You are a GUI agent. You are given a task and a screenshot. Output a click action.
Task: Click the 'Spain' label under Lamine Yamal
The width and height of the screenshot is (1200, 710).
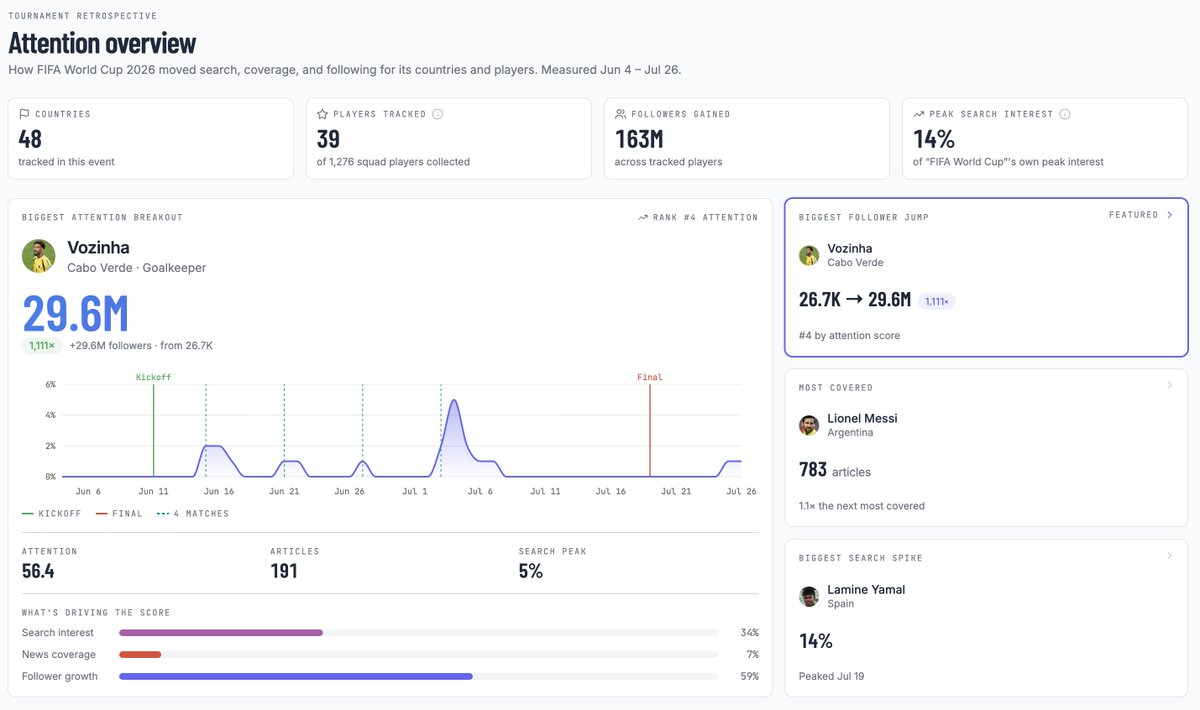click(841, 603)
